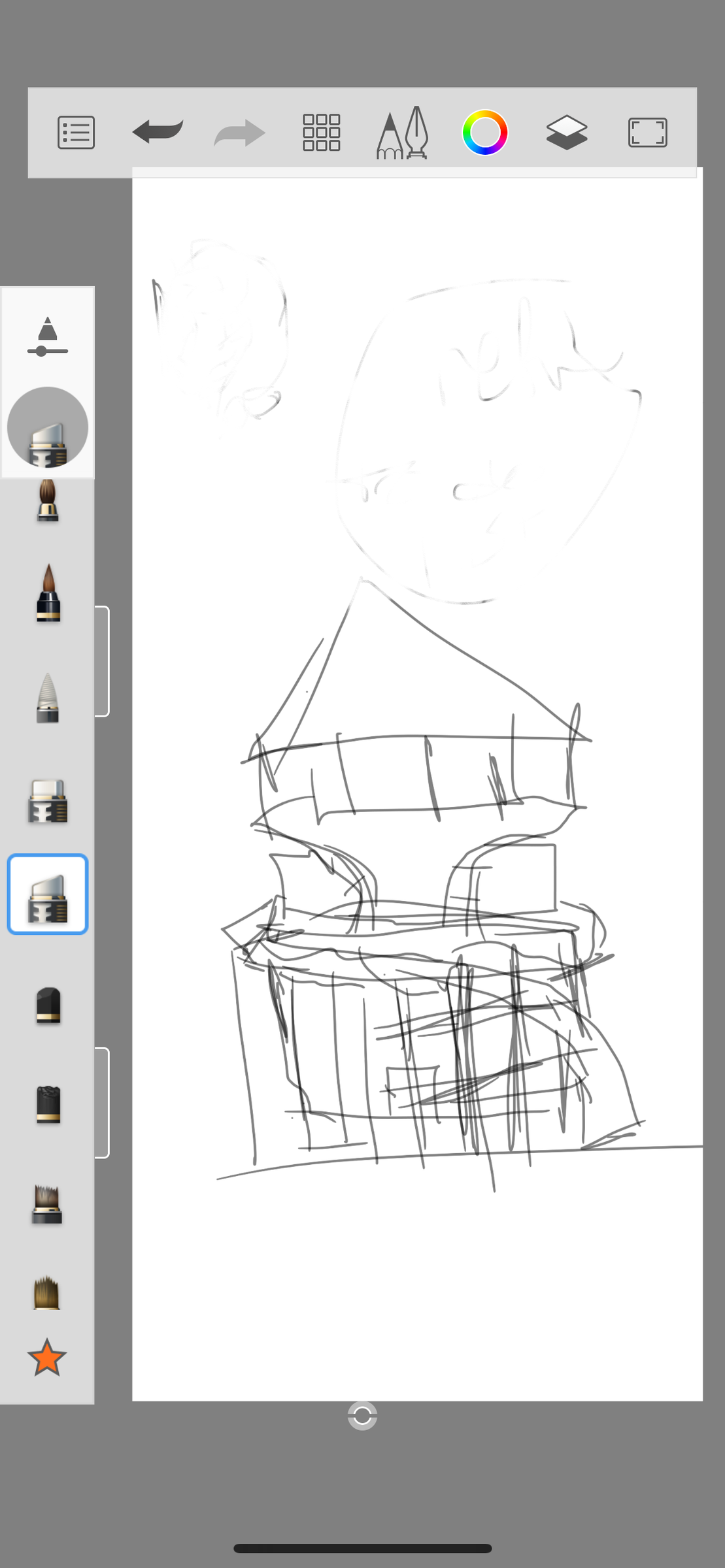
Task: Toggle full-screen canvas mode
Action: tap(648, 133)
